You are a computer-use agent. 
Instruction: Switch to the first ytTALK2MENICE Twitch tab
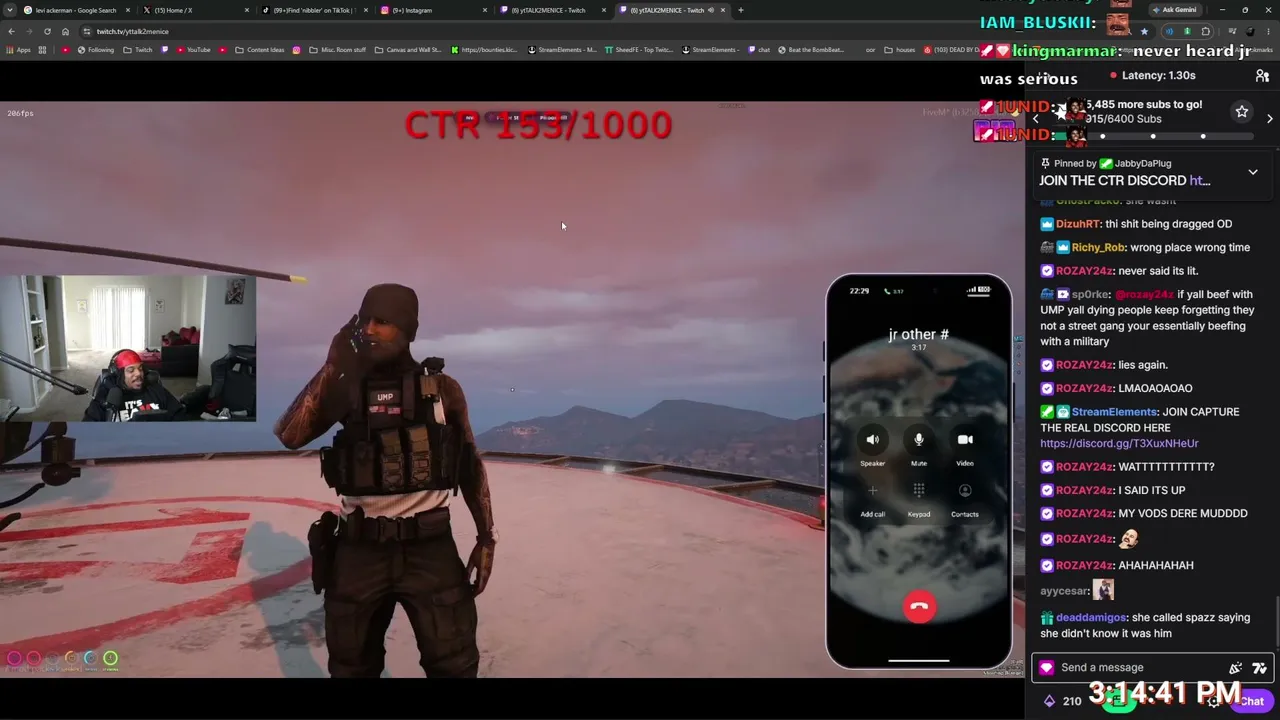click(x=550, y=10)
